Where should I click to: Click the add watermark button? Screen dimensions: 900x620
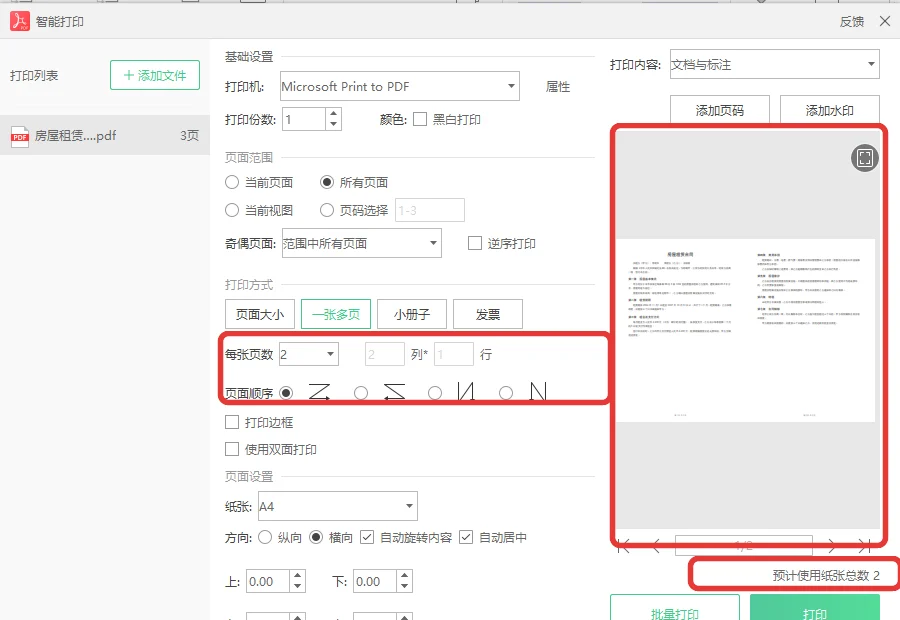(829, 110)
